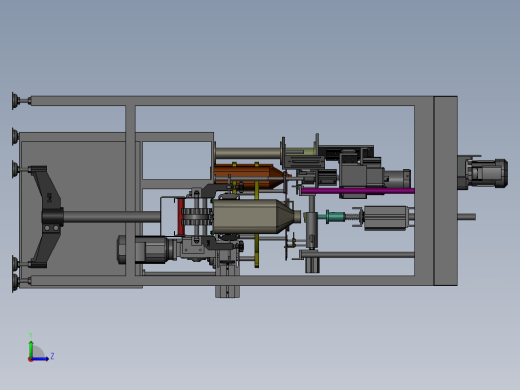Select the meshing gear pair near red plate
Viewport: 520px width, 390px height.
coord(197,217)
